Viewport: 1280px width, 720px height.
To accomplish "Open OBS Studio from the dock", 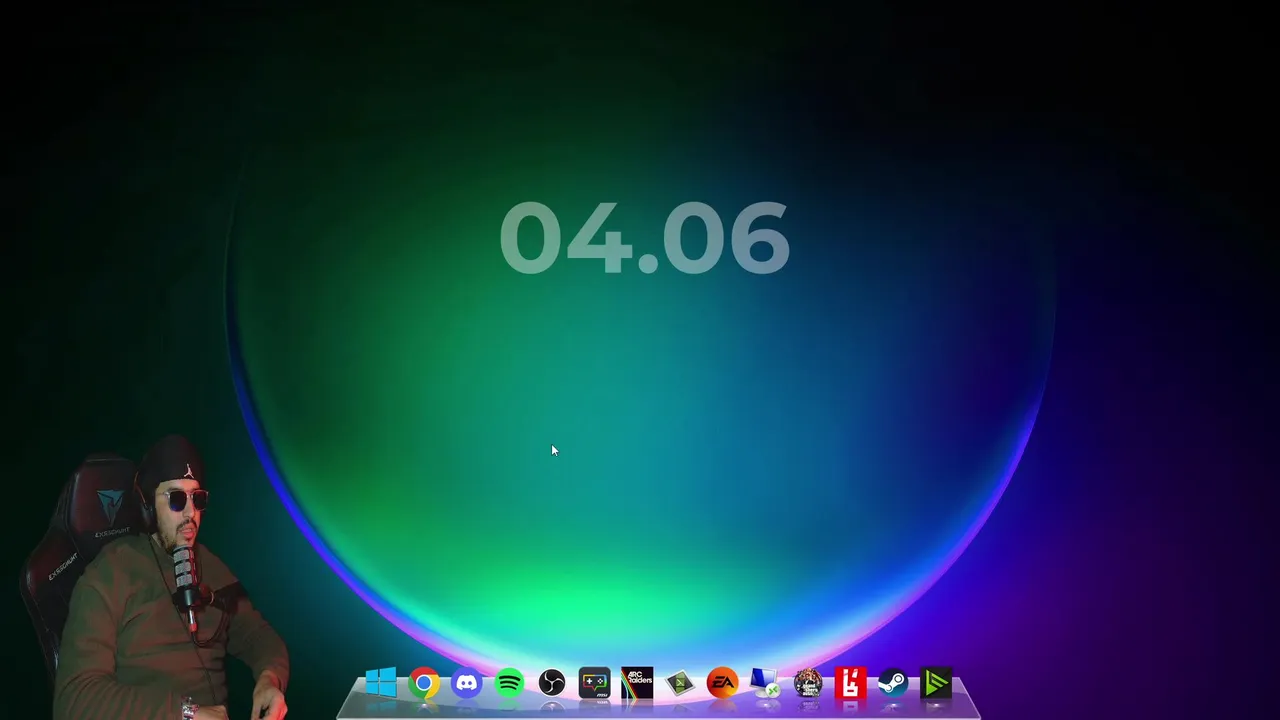I will click(x=552, y=684).
